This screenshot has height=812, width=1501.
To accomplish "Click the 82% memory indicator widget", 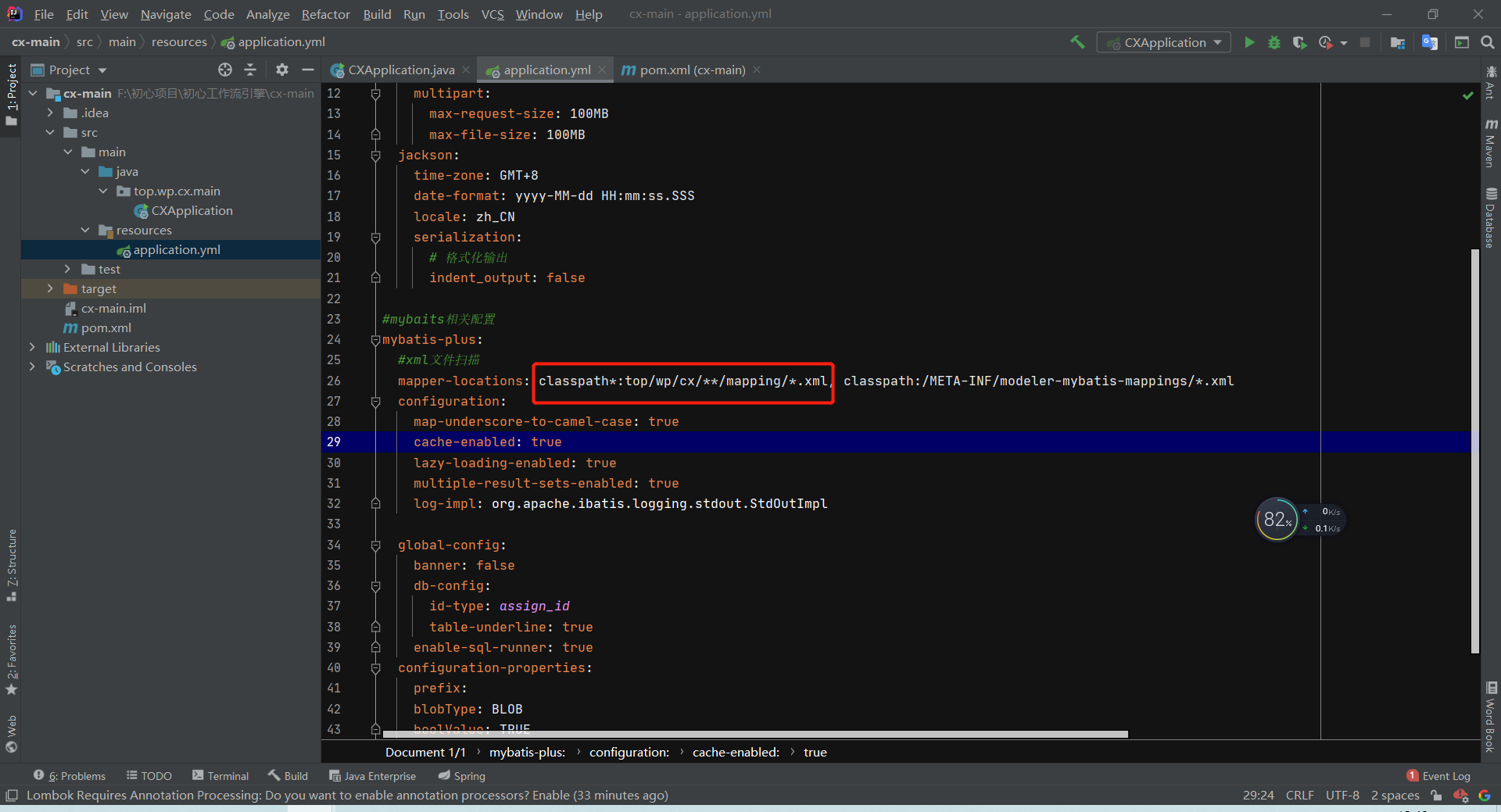I will [x=1276, y=519].
